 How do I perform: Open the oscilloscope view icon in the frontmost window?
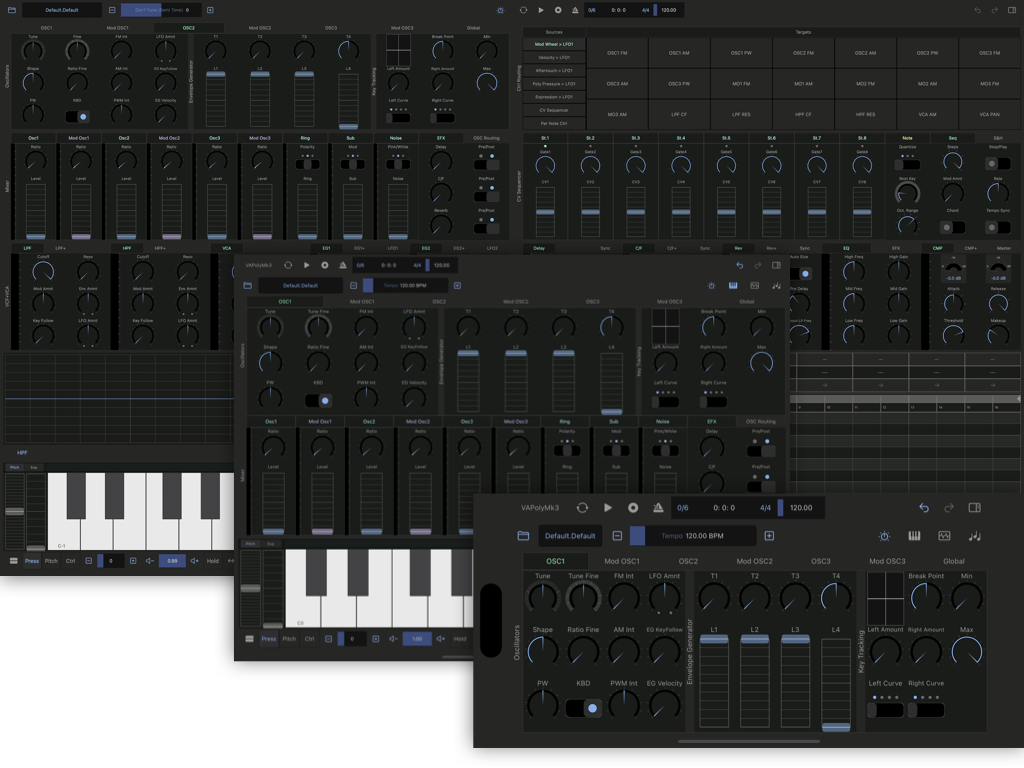[x=944, y=536]
